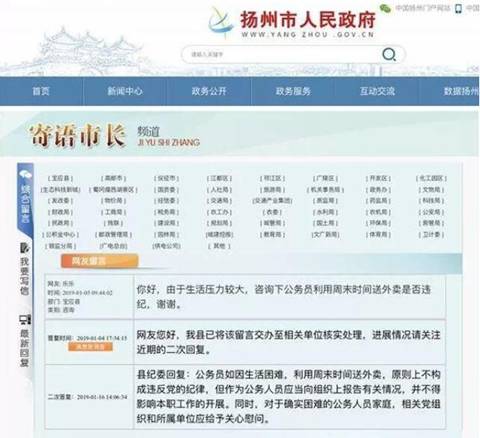Click the pencil icon above 我要写信

tap(25, 248)
